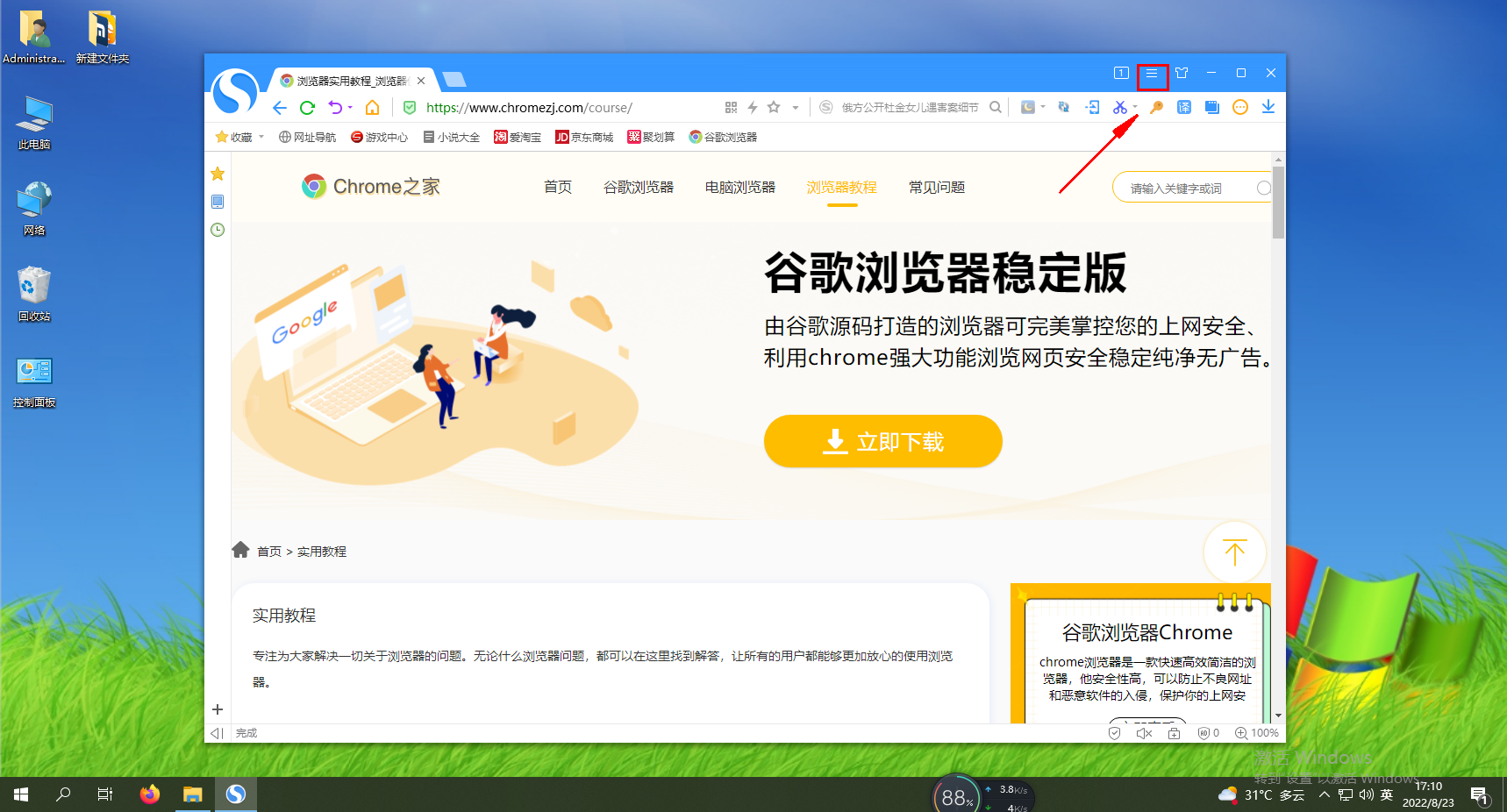Click the green security shield in address bar
1507x812 pixels.
[x=409, y=108]
